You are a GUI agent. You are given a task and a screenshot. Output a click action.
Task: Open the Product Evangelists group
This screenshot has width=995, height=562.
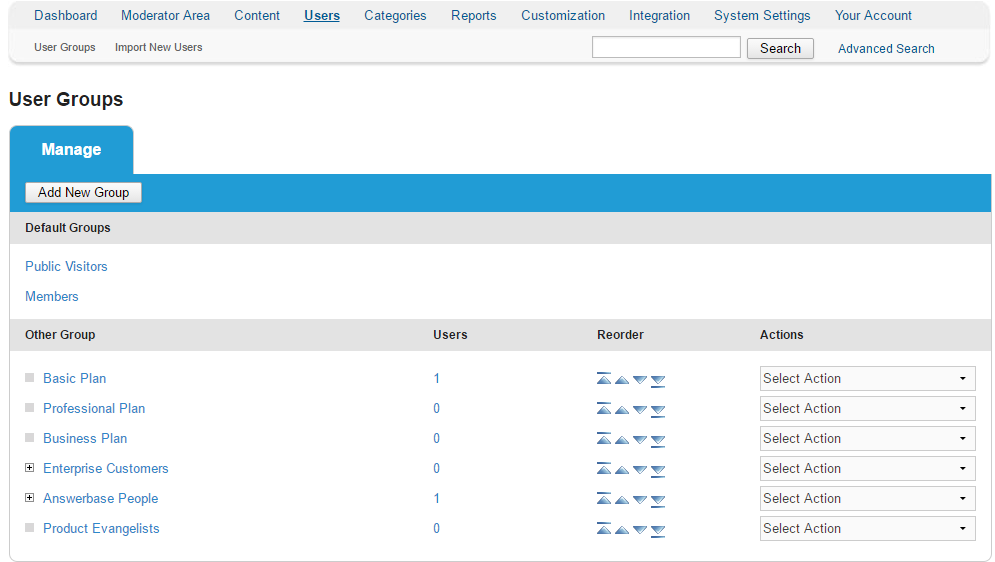[x=101, y=528]
